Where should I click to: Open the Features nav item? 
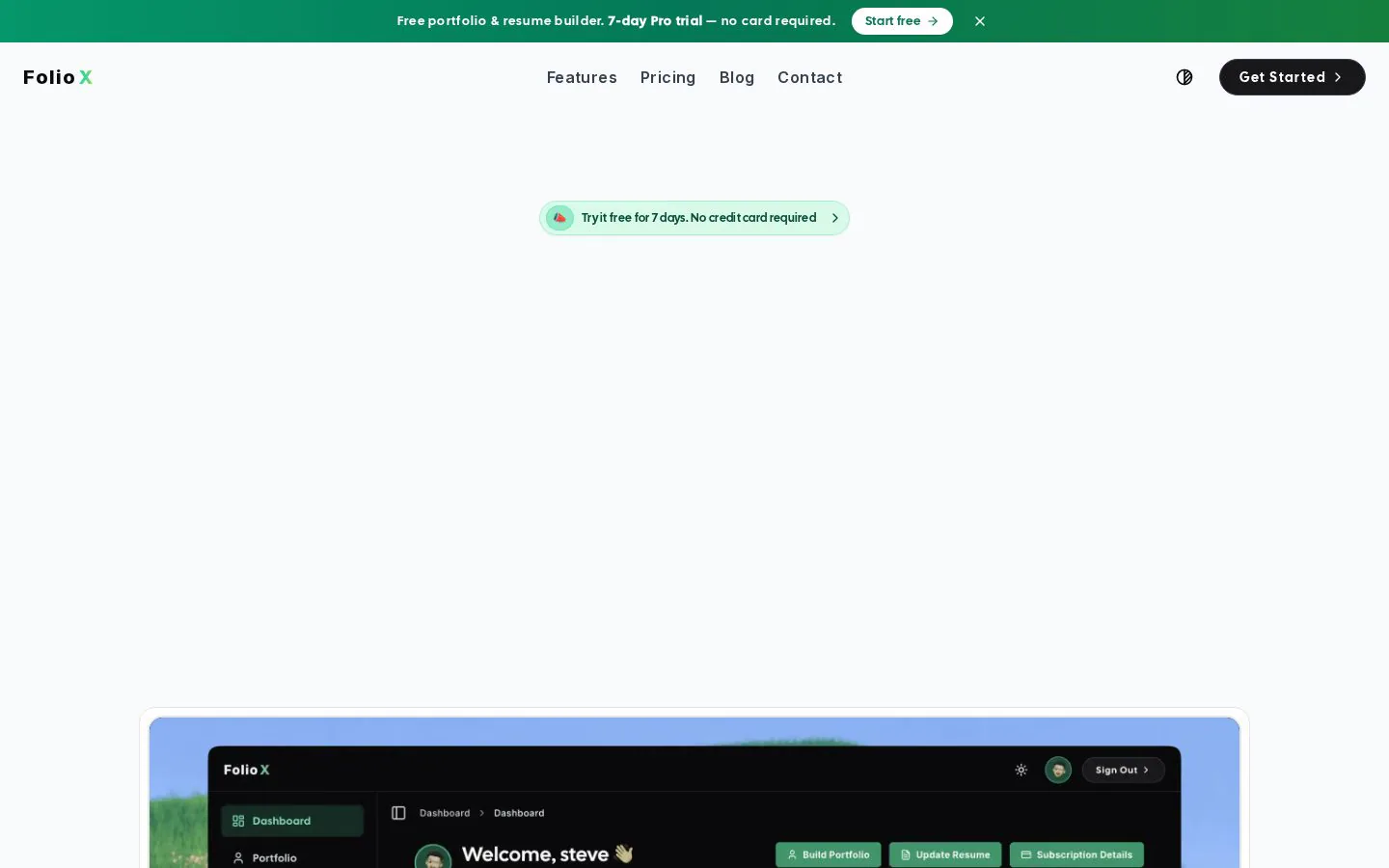[582, 77]
